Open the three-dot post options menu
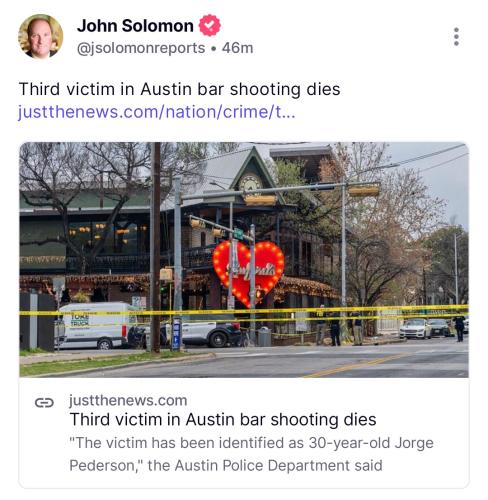Screen dimensions: 488x500 click(x=456, y=37)
